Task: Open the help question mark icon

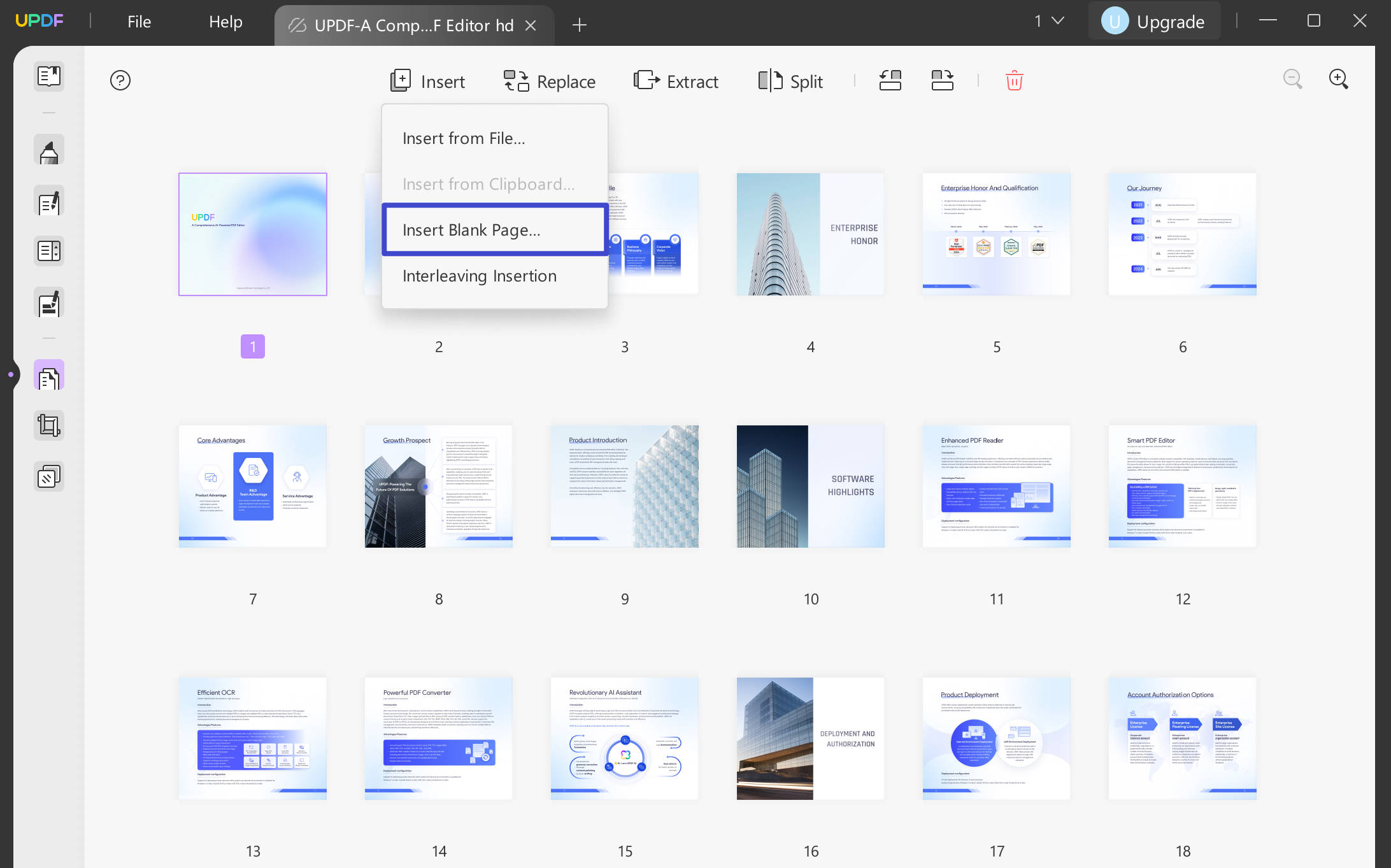Action: (x=120, y=80)
